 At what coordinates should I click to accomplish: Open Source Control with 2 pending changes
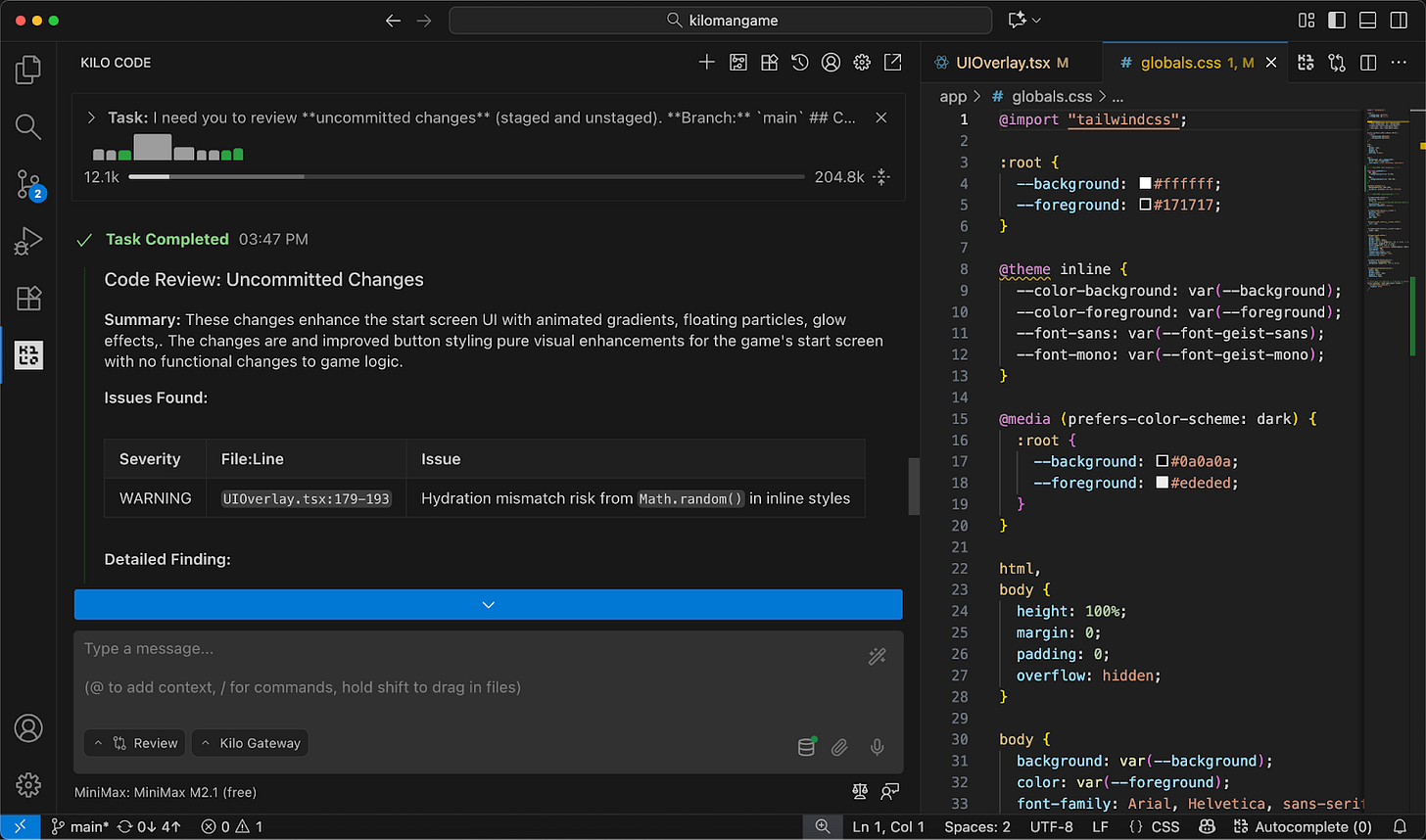28,183
